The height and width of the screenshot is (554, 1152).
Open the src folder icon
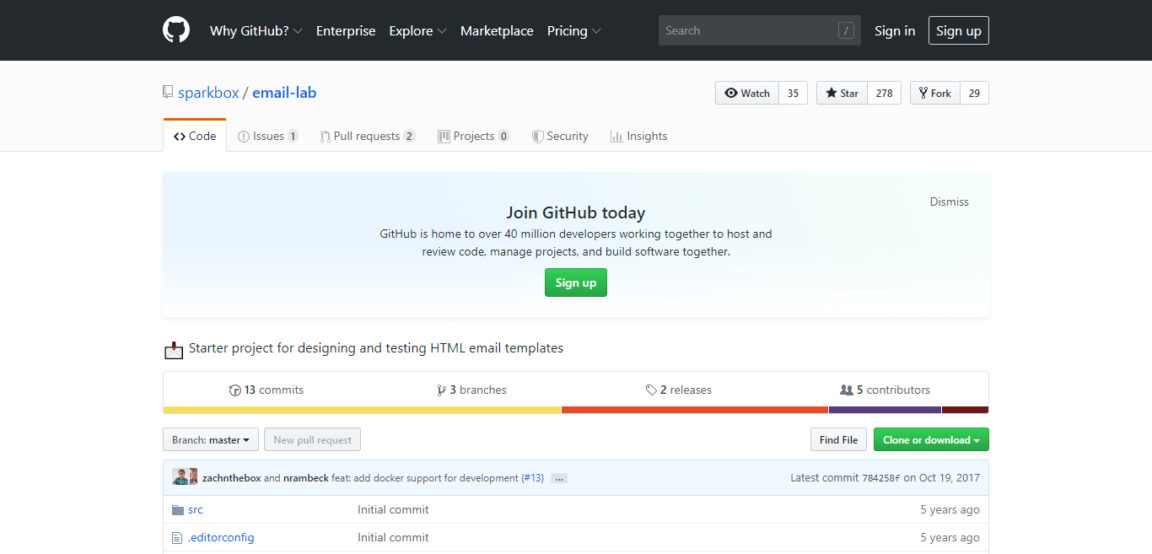177,510
